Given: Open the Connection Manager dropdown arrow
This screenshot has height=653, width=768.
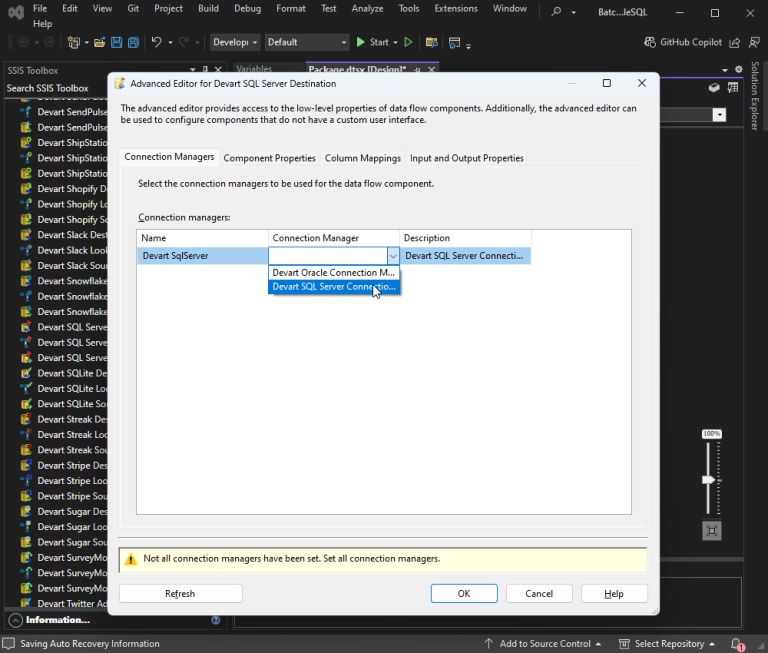Looking at the screenshot, I should pyautogui.click(x=393, y=256).
